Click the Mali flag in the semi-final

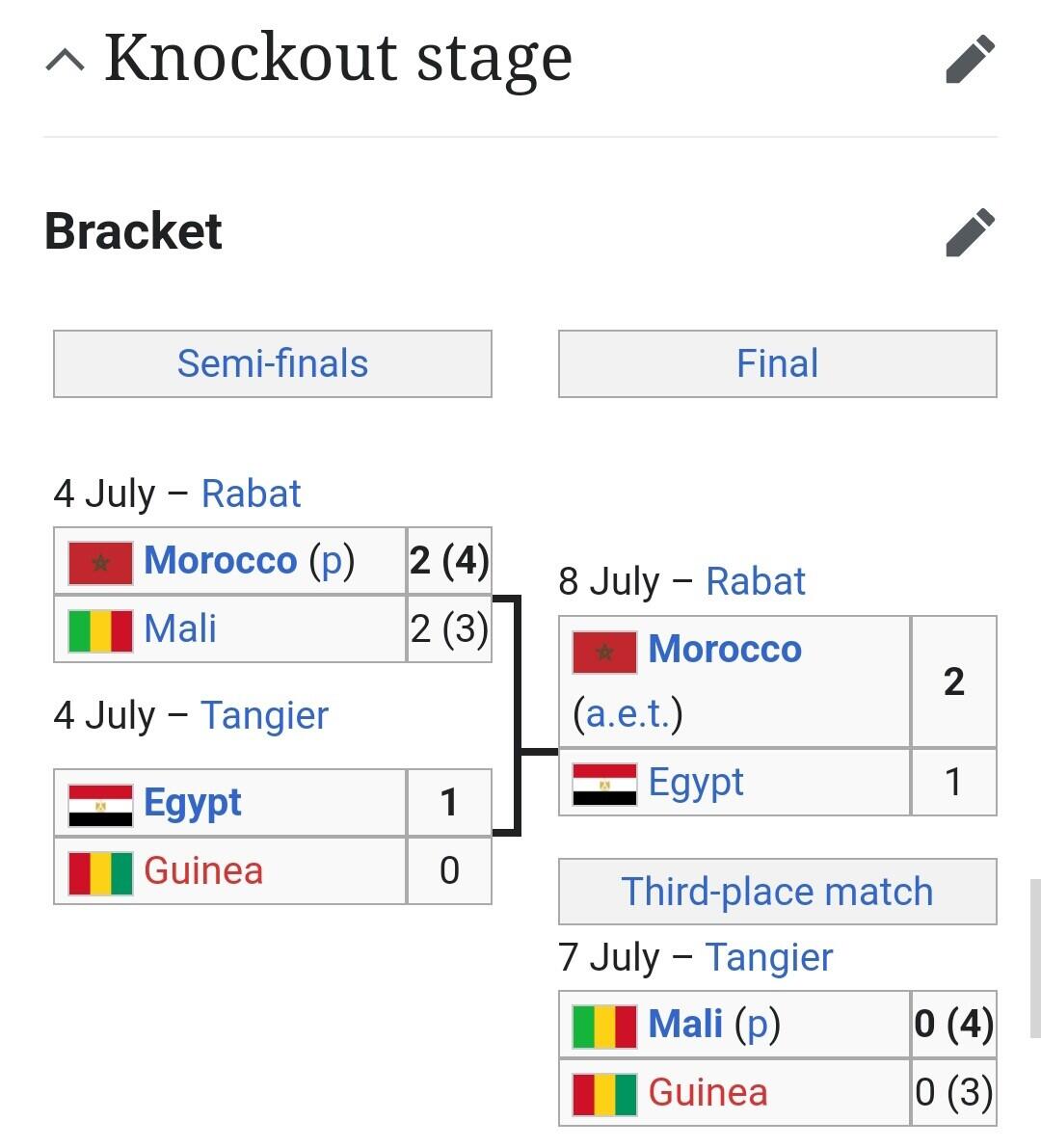100,630
